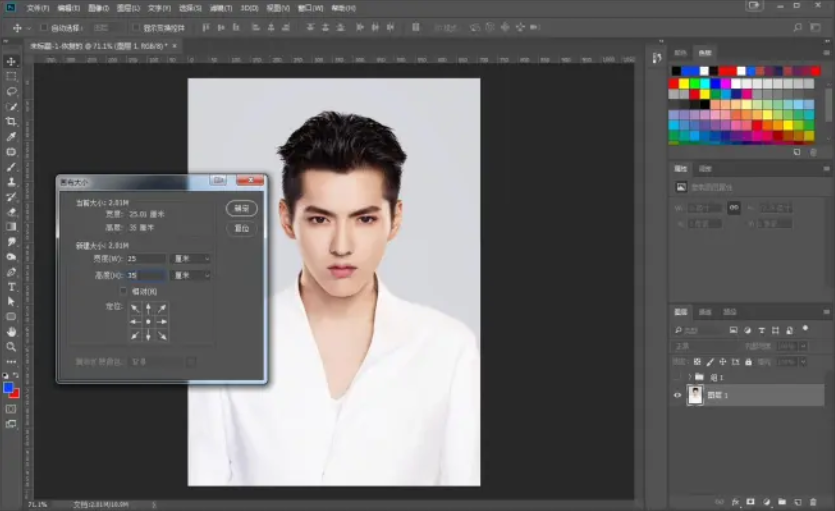Viewport: 835px width, 511px height.
Task: Open the Image menu in menu bar
Action: tap(97, 7)
